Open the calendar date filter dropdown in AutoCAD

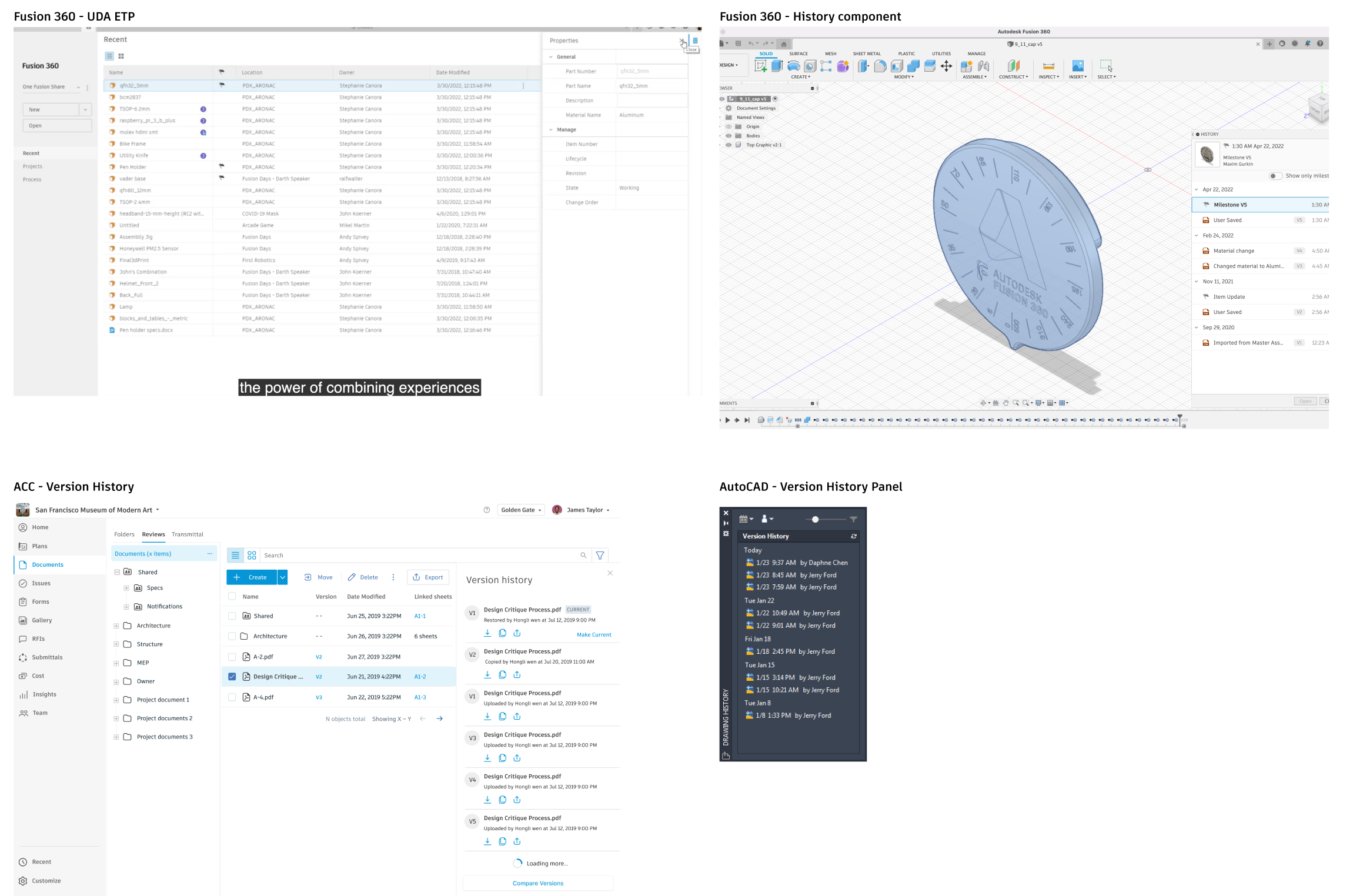click(746, 519)
